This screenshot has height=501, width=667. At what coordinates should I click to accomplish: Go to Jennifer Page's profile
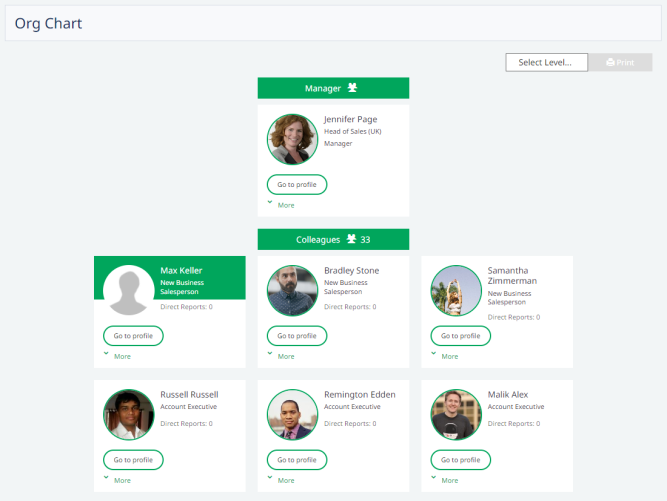point(297,184)
